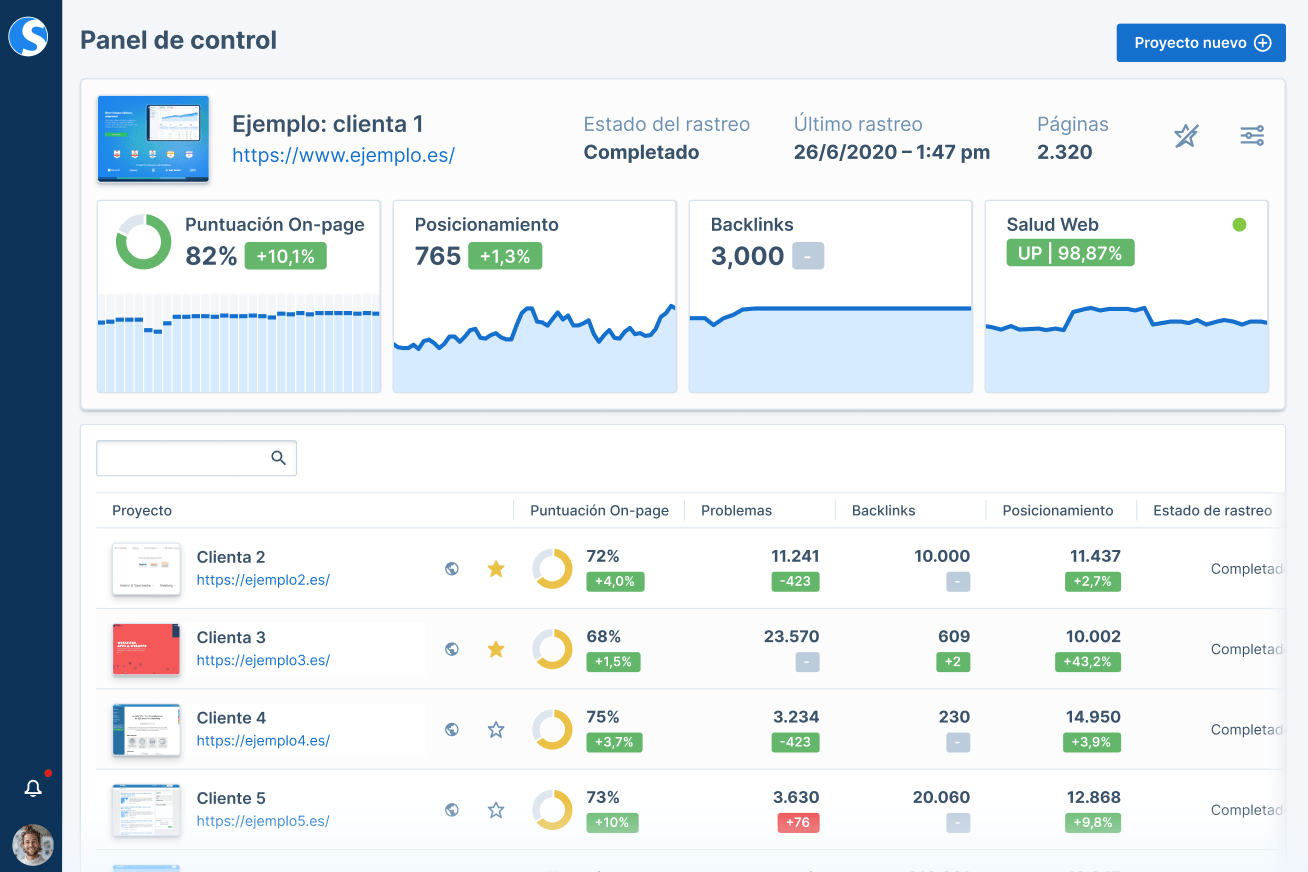Image resolution: width=1308 pixels, height=872 pixels.
Task: Open the notifications bell
Action: (x=33, y=789)
